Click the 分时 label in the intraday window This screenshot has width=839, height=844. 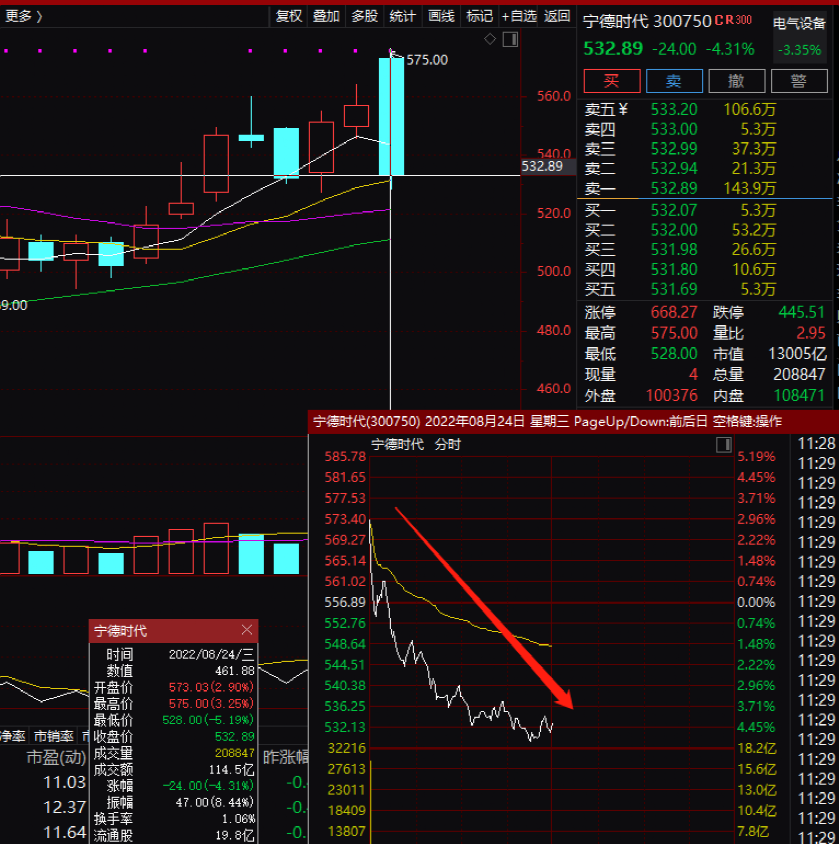pyautogui.click(x=448, y=445)
